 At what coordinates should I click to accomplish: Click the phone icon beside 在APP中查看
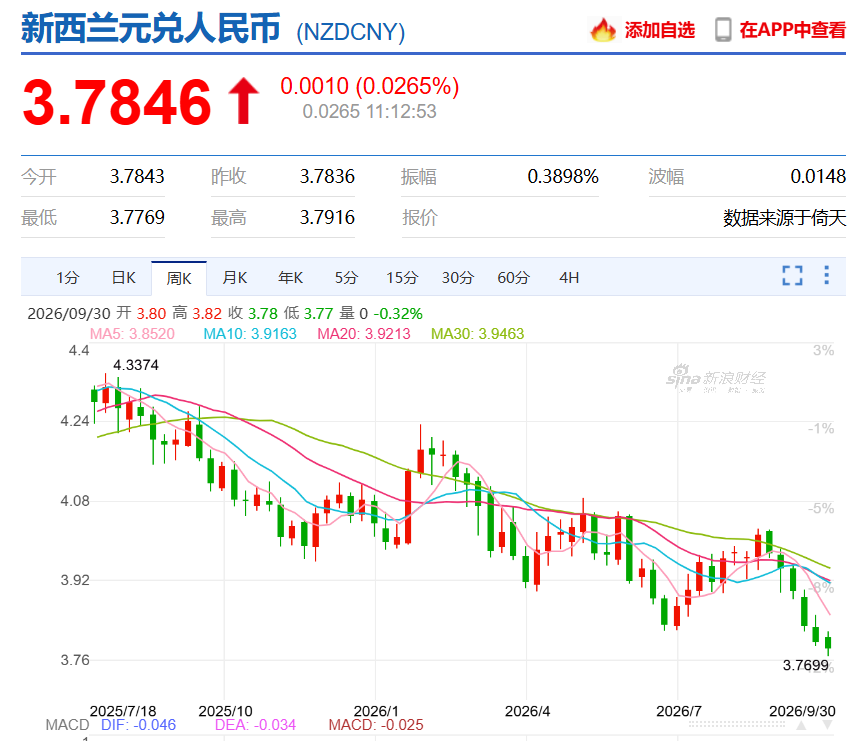point(723,30)
